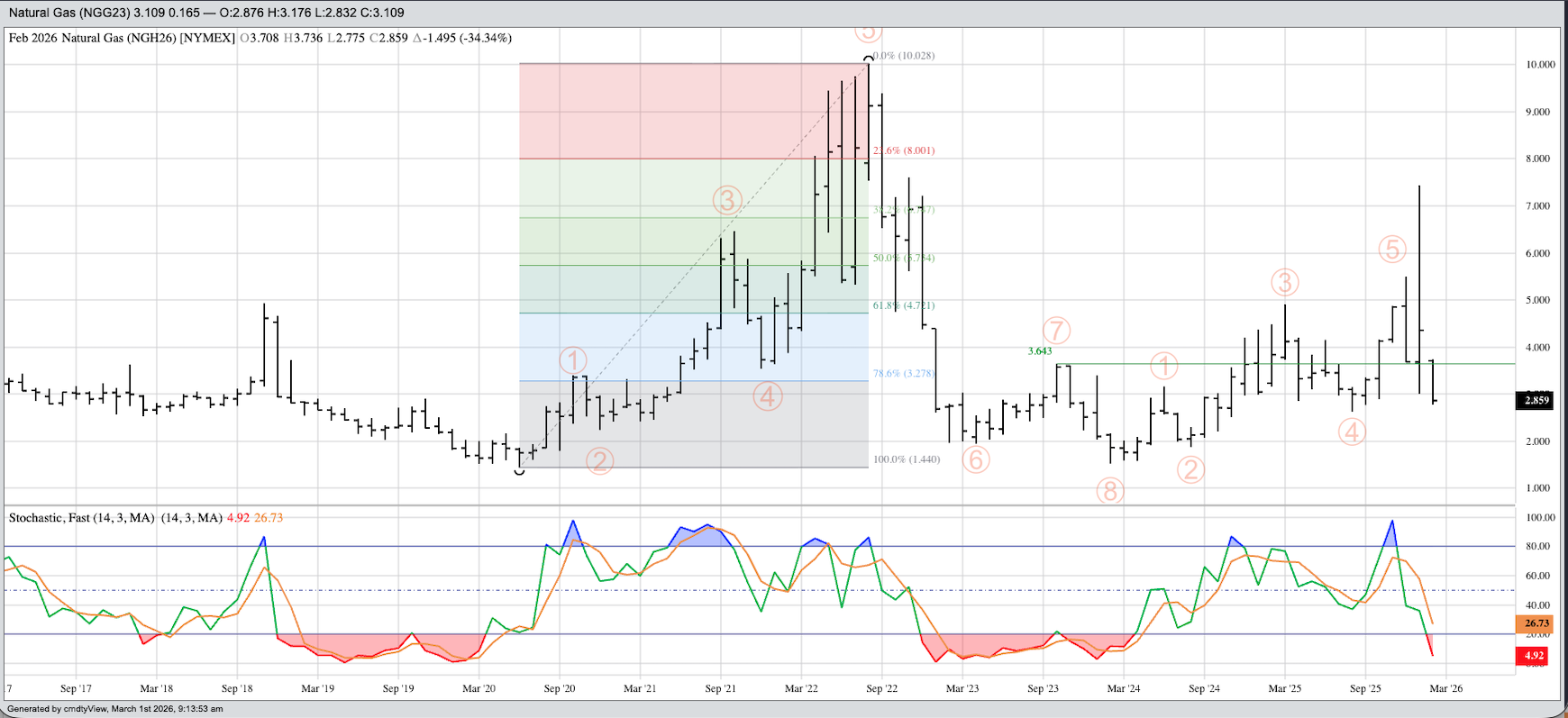Click the 61.8% (4.721) Fibonacci retracement label
1568x718 pixels.
(x=903, y=305)
